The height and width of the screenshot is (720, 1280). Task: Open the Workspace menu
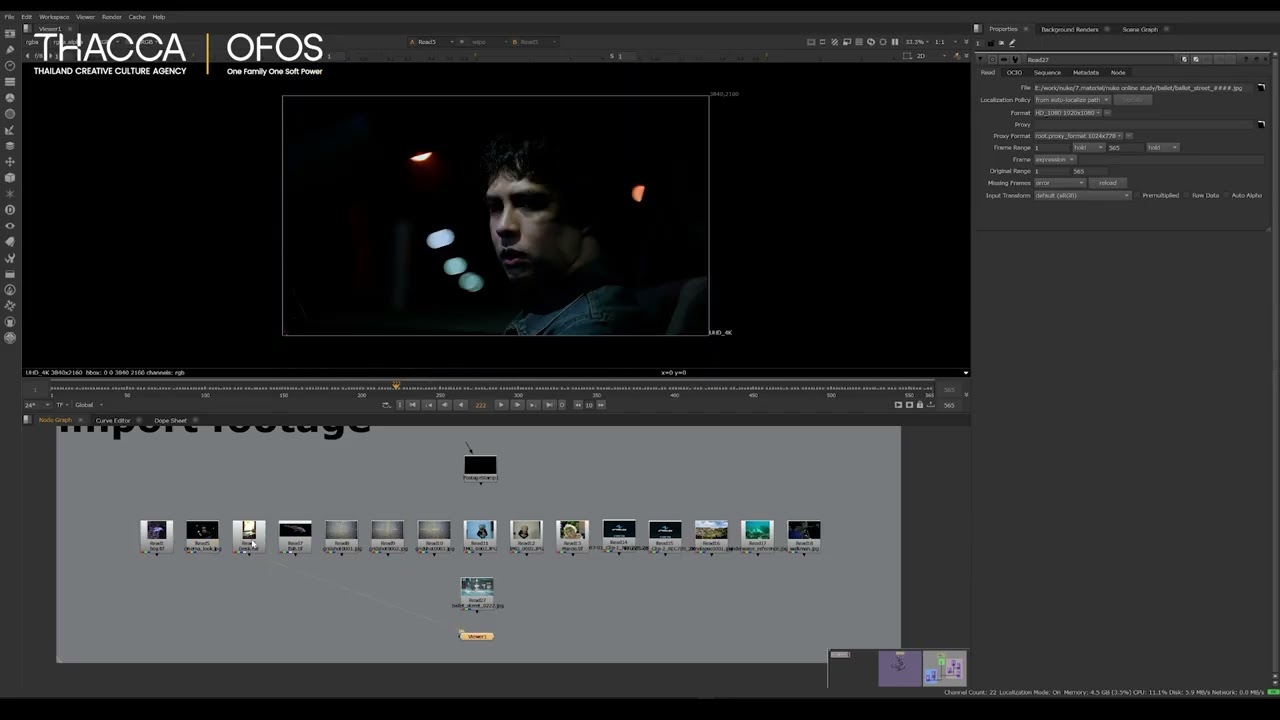click(54, 17)
